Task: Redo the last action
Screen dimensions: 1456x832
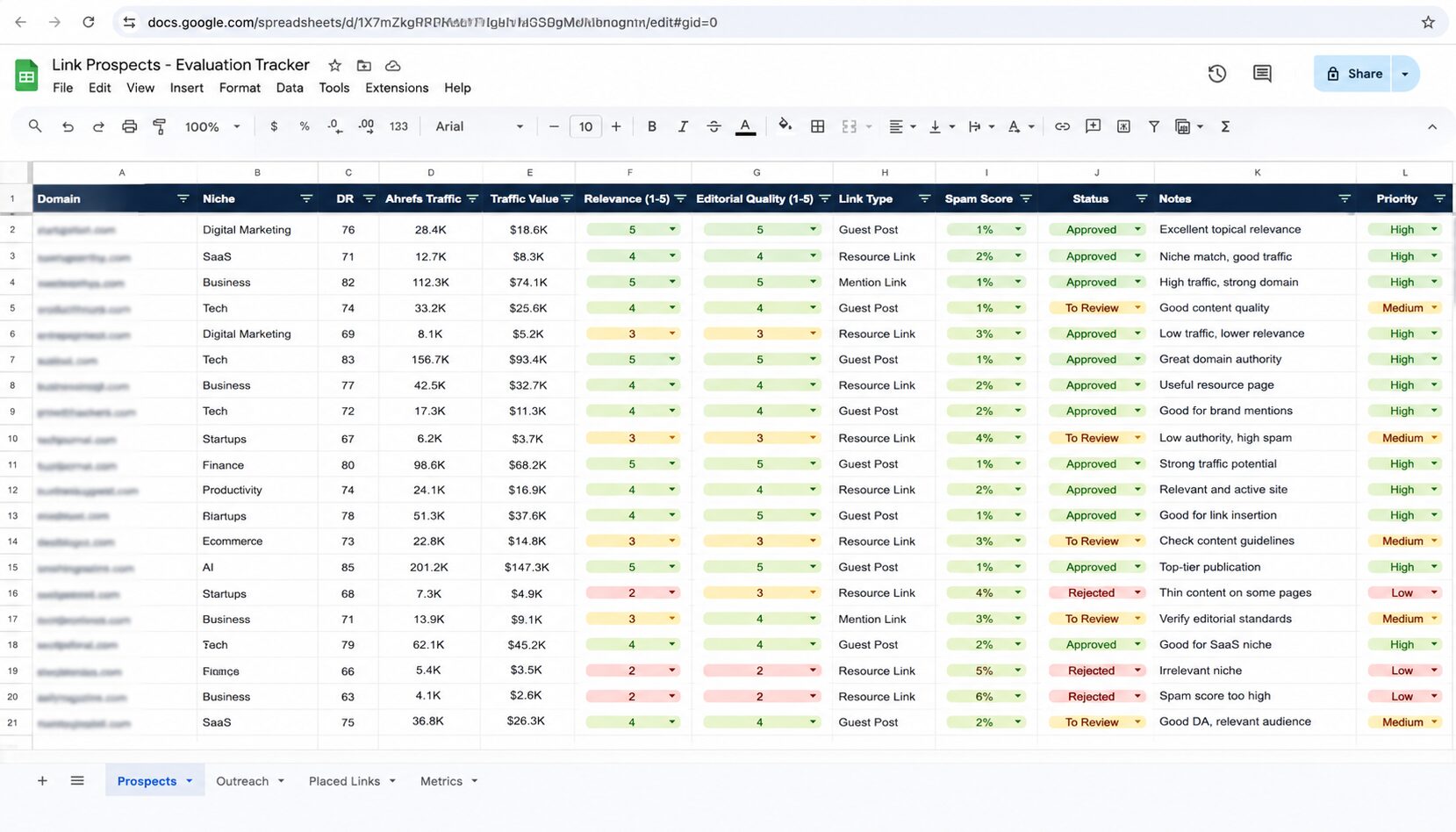Action: click(98, 126)
